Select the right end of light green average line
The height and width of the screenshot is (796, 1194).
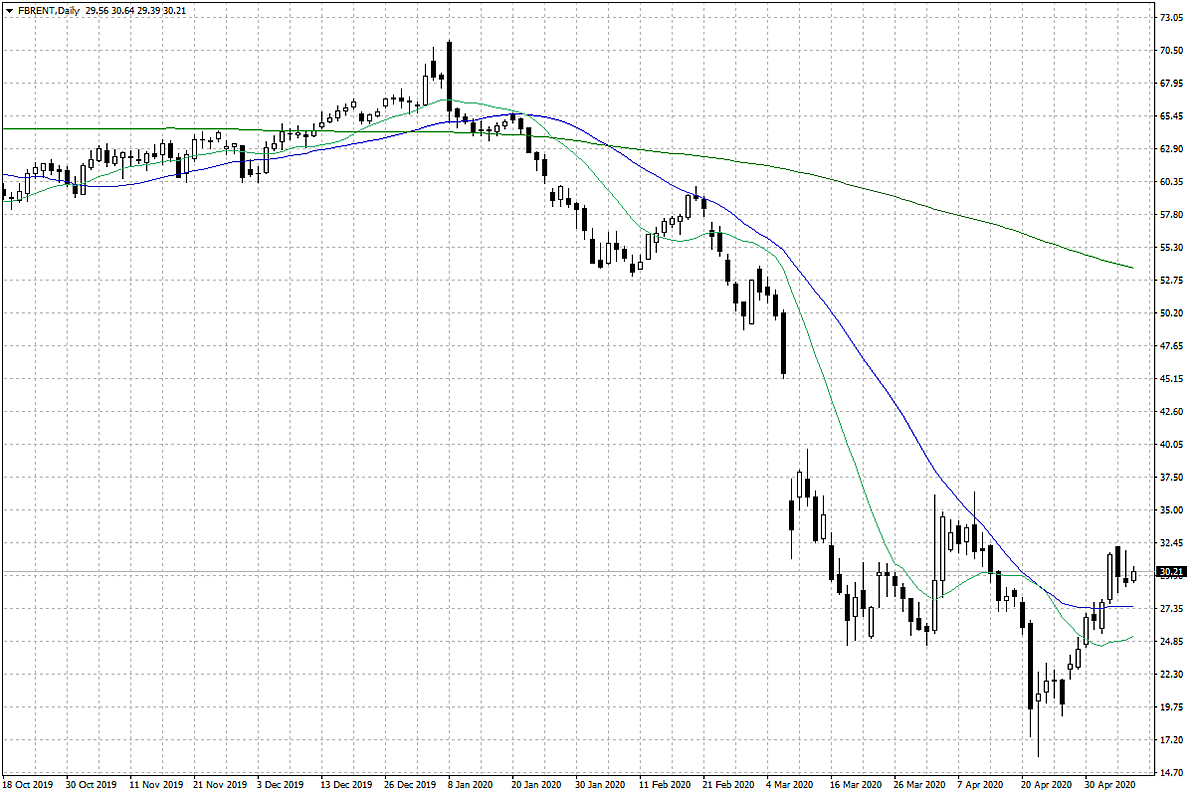pos(1131,636)
